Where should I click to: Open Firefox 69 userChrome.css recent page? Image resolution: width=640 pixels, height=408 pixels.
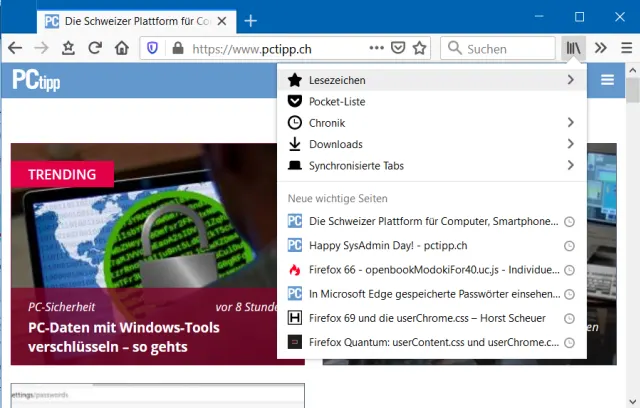tap(431, 318)
